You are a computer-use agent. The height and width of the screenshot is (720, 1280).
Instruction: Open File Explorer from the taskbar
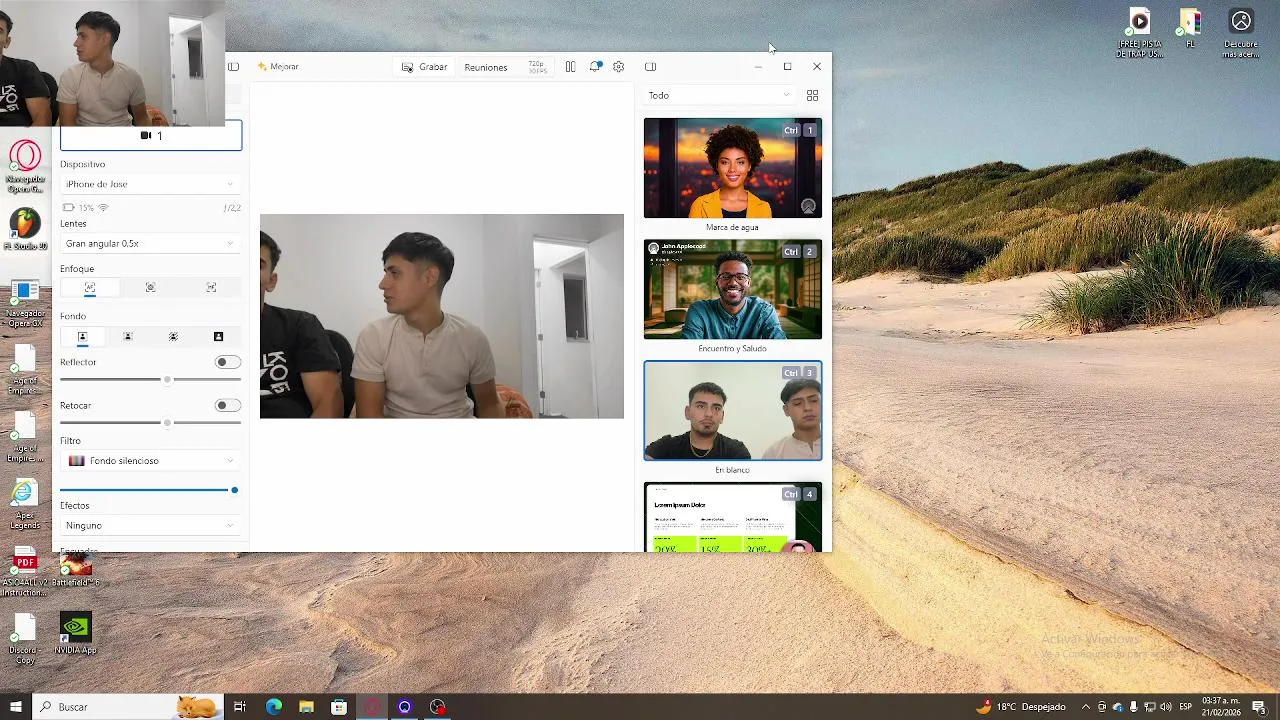(307, 707)
